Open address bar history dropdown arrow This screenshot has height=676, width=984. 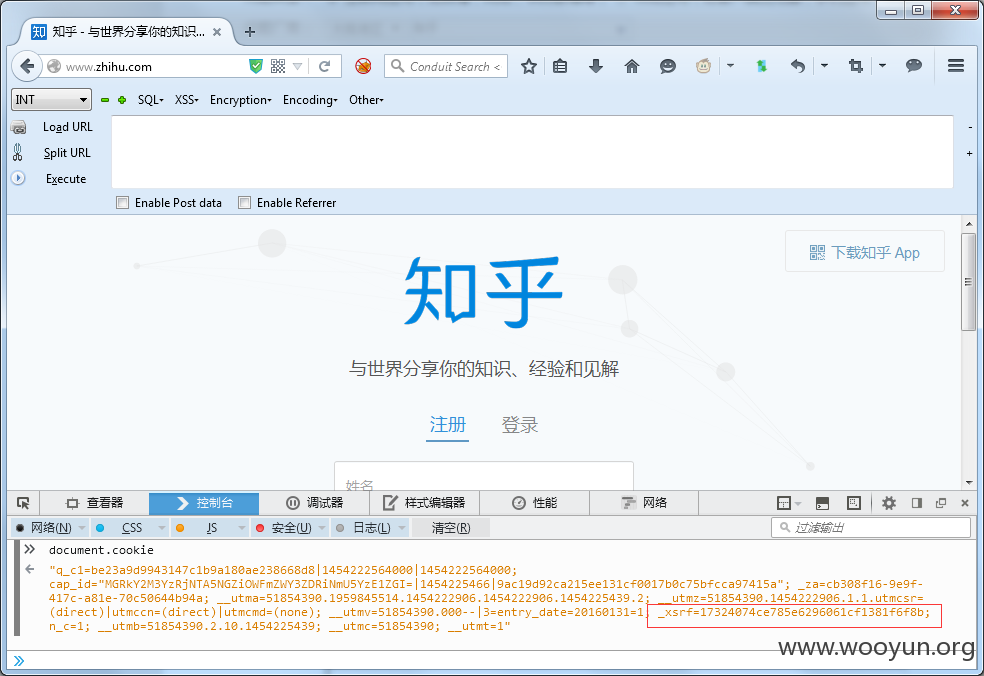pos(297,66)
